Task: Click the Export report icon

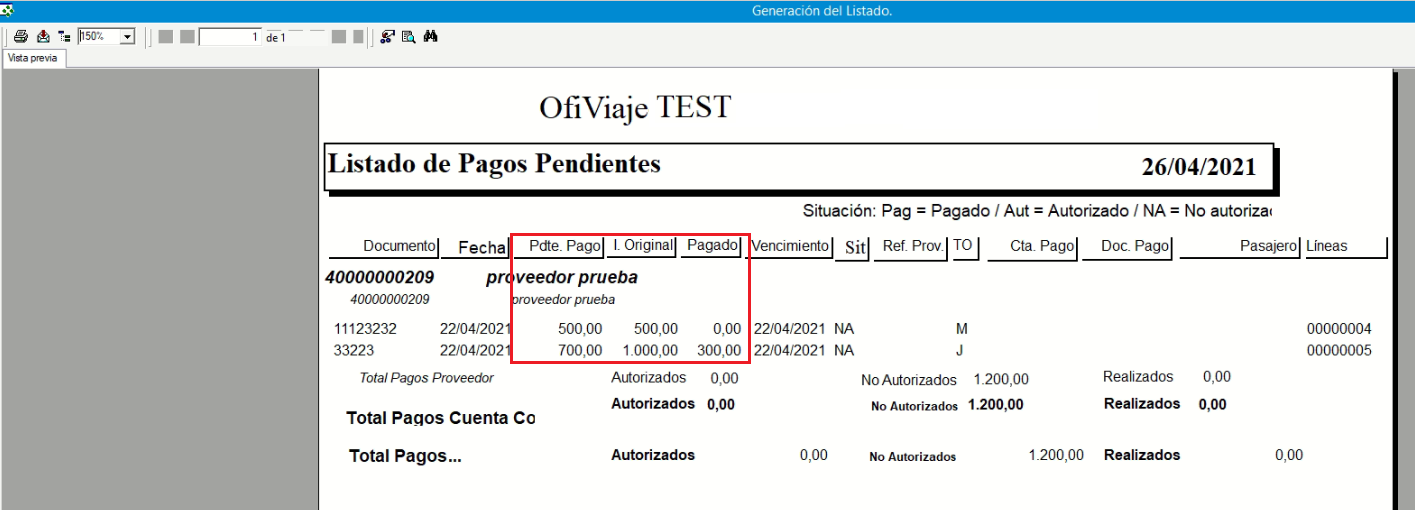Action: click(43, 36)
